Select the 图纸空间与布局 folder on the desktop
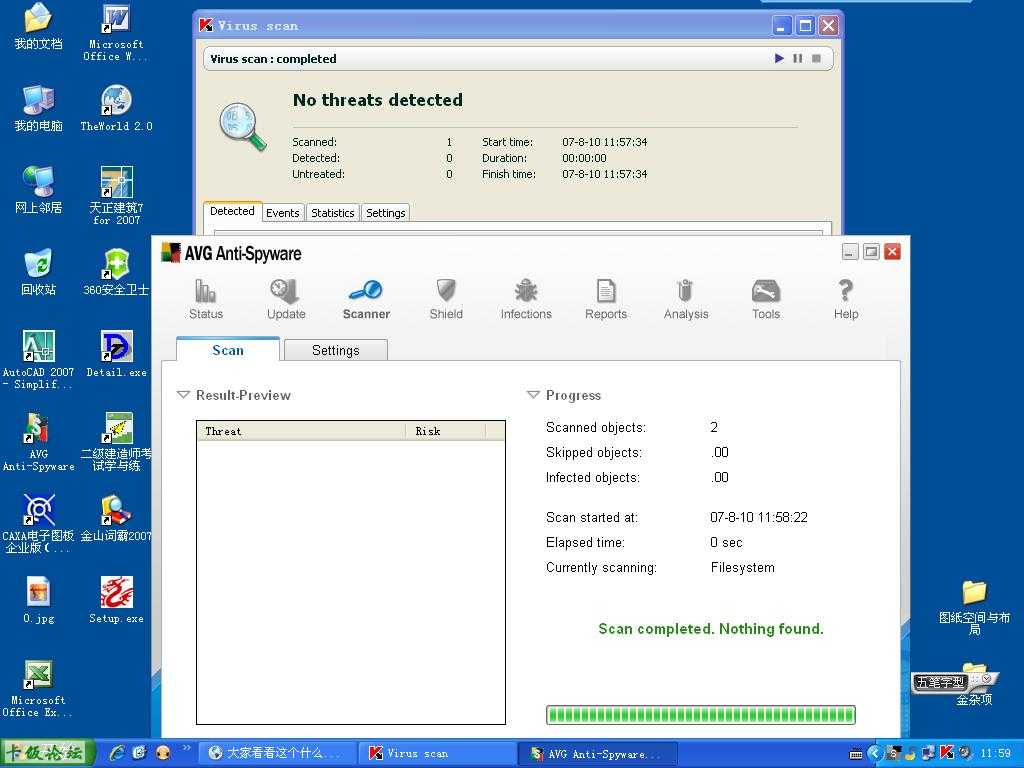Viewport: 1024px width, 768px height. click(974, 607)
